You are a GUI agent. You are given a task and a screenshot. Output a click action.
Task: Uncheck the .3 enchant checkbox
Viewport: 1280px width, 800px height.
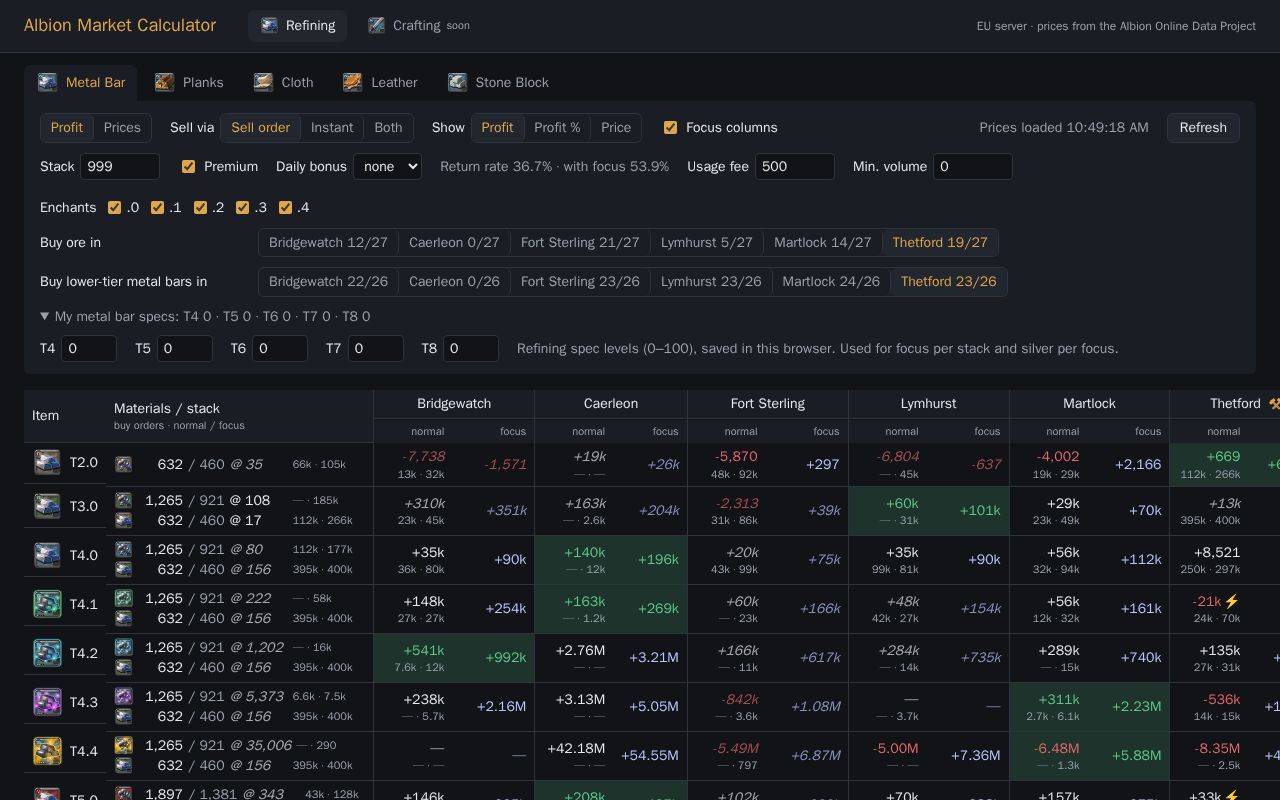242,207
